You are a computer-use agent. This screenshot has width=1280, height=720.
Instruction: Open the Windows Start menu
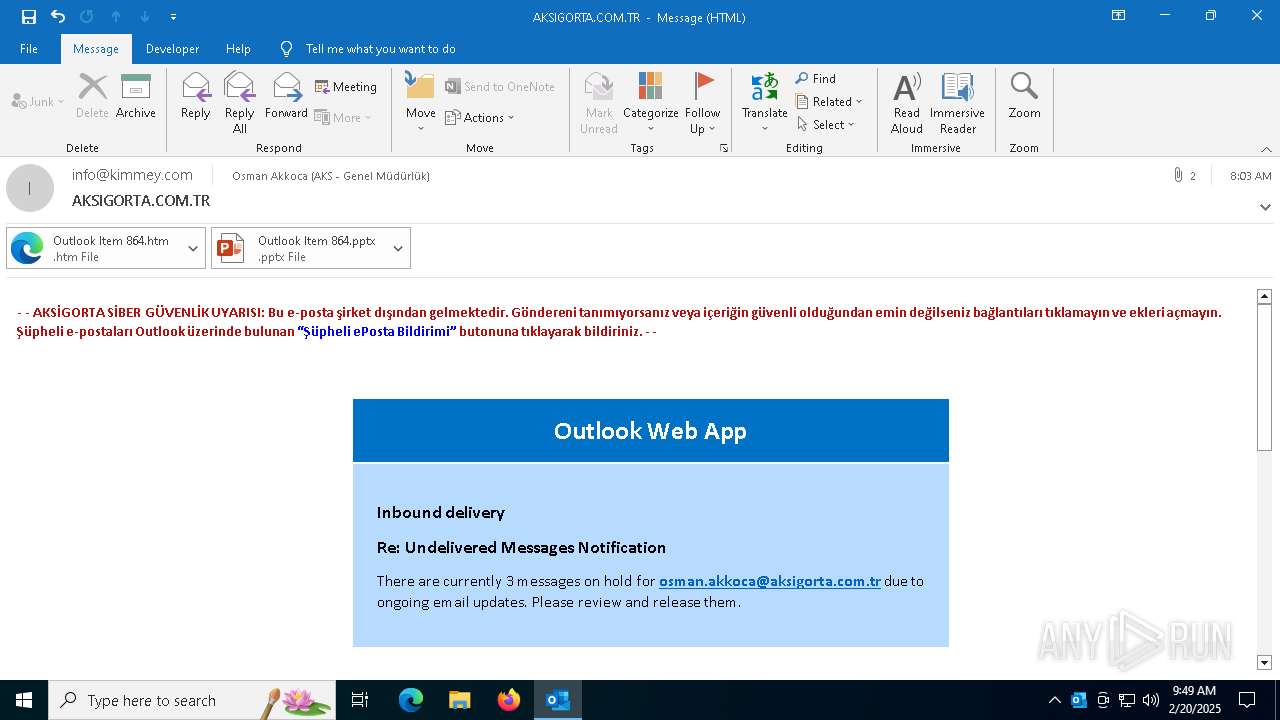24,700
